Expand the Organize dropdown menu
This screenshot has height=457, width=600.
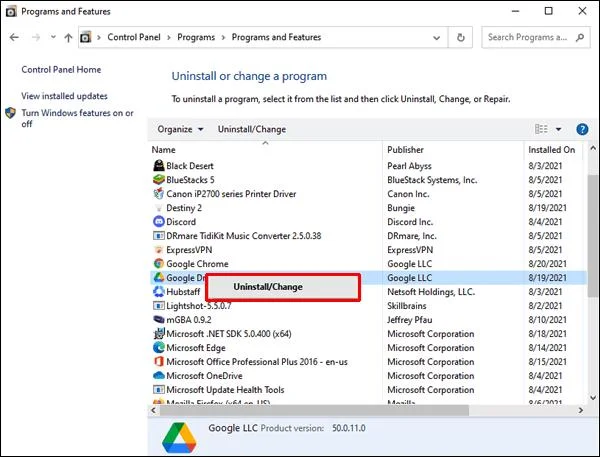180,129
